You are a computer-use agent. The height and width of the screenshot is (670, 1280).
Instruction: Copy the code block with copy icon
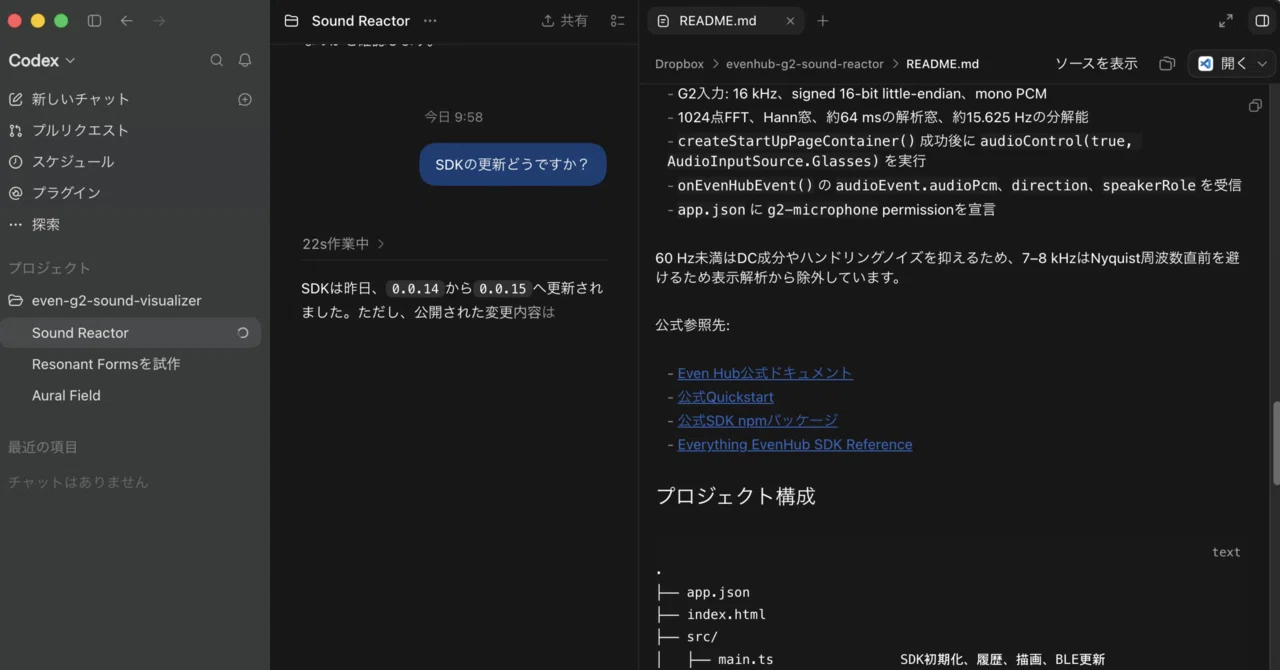(1255, 105)
